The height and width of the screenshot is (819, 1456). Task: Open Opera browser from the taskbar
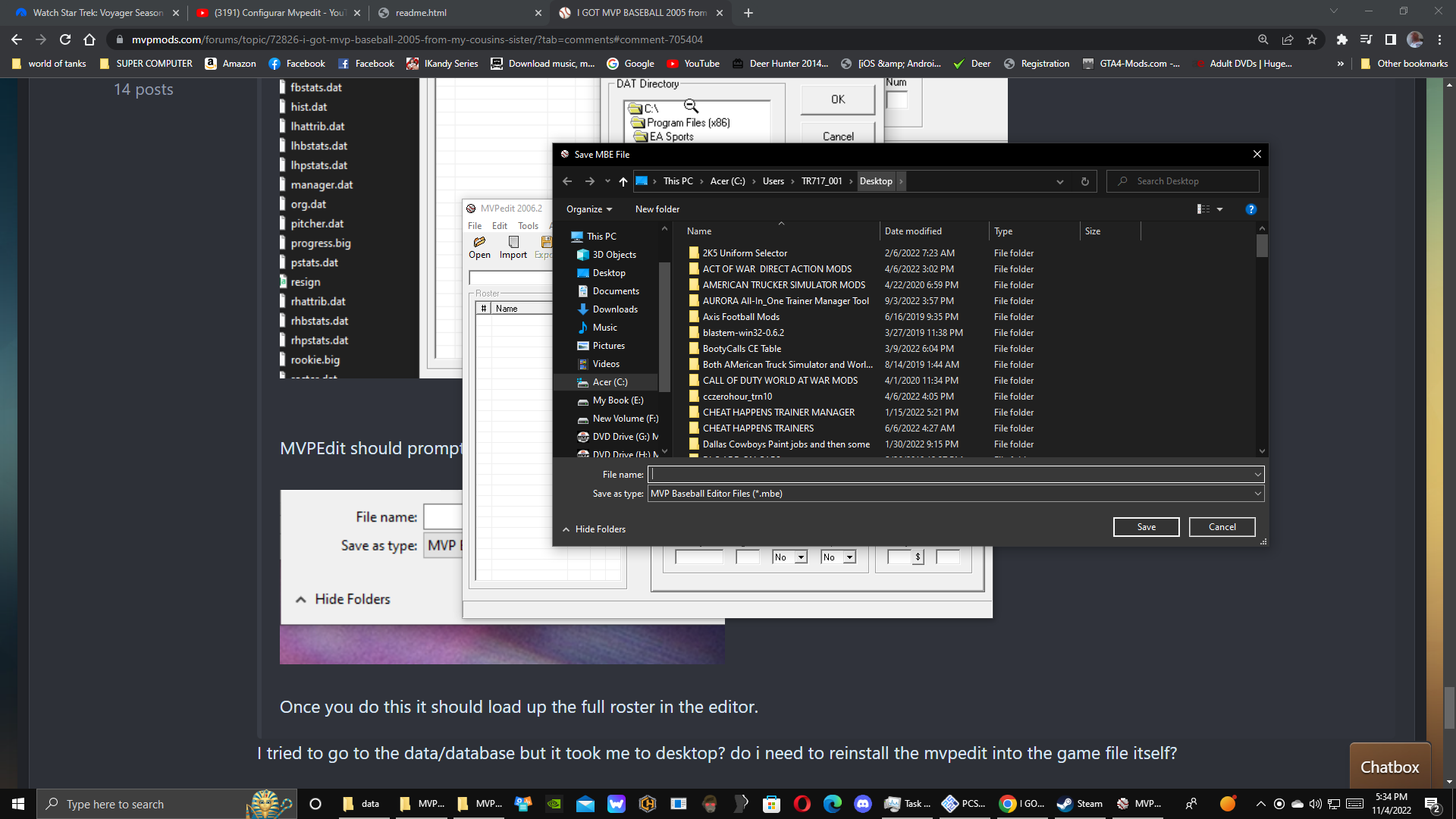pos(802,804)
